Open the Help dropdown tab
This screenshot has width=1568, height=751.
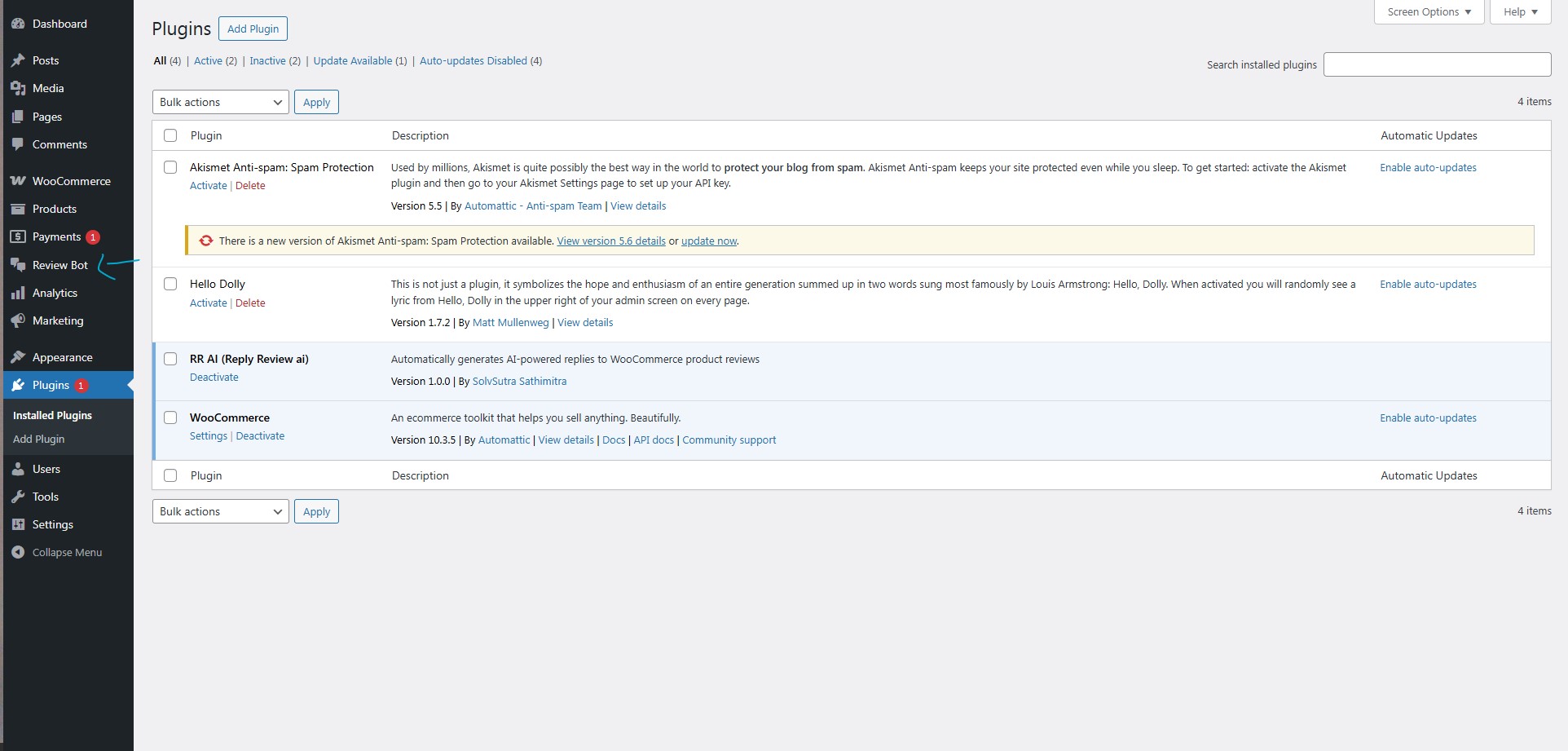pos(1520,12)
